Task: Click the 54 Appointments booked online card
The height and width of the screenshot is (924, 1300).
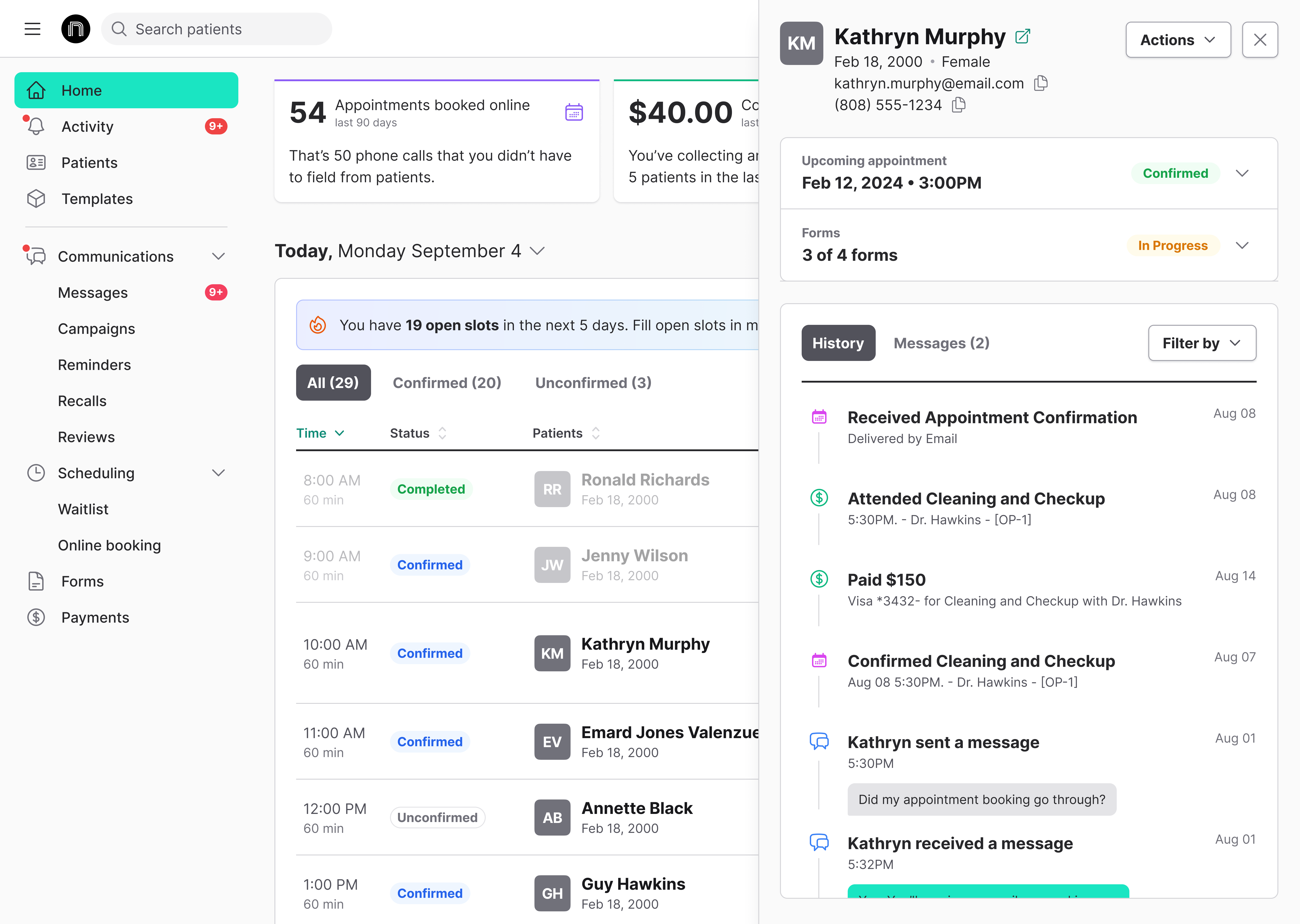Action: [x=436, y=141]
